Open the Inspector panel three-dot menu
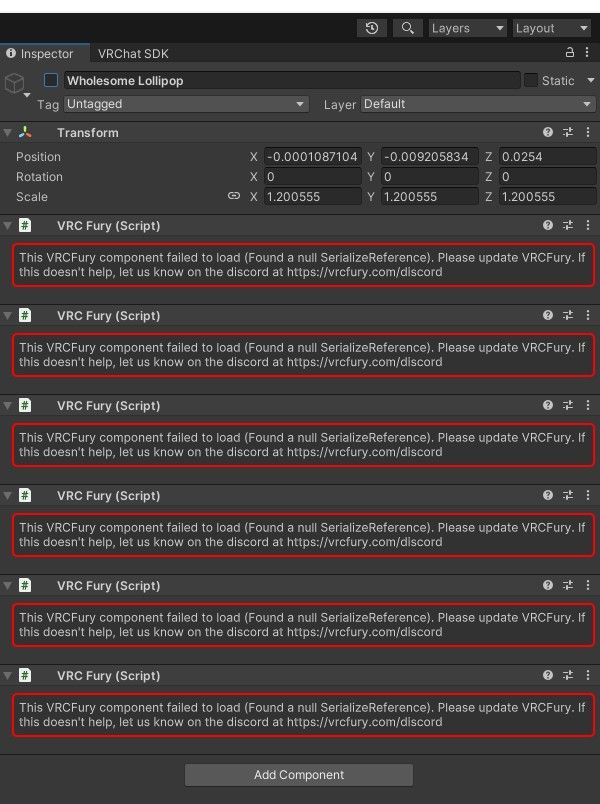 (x=587, y=52)
